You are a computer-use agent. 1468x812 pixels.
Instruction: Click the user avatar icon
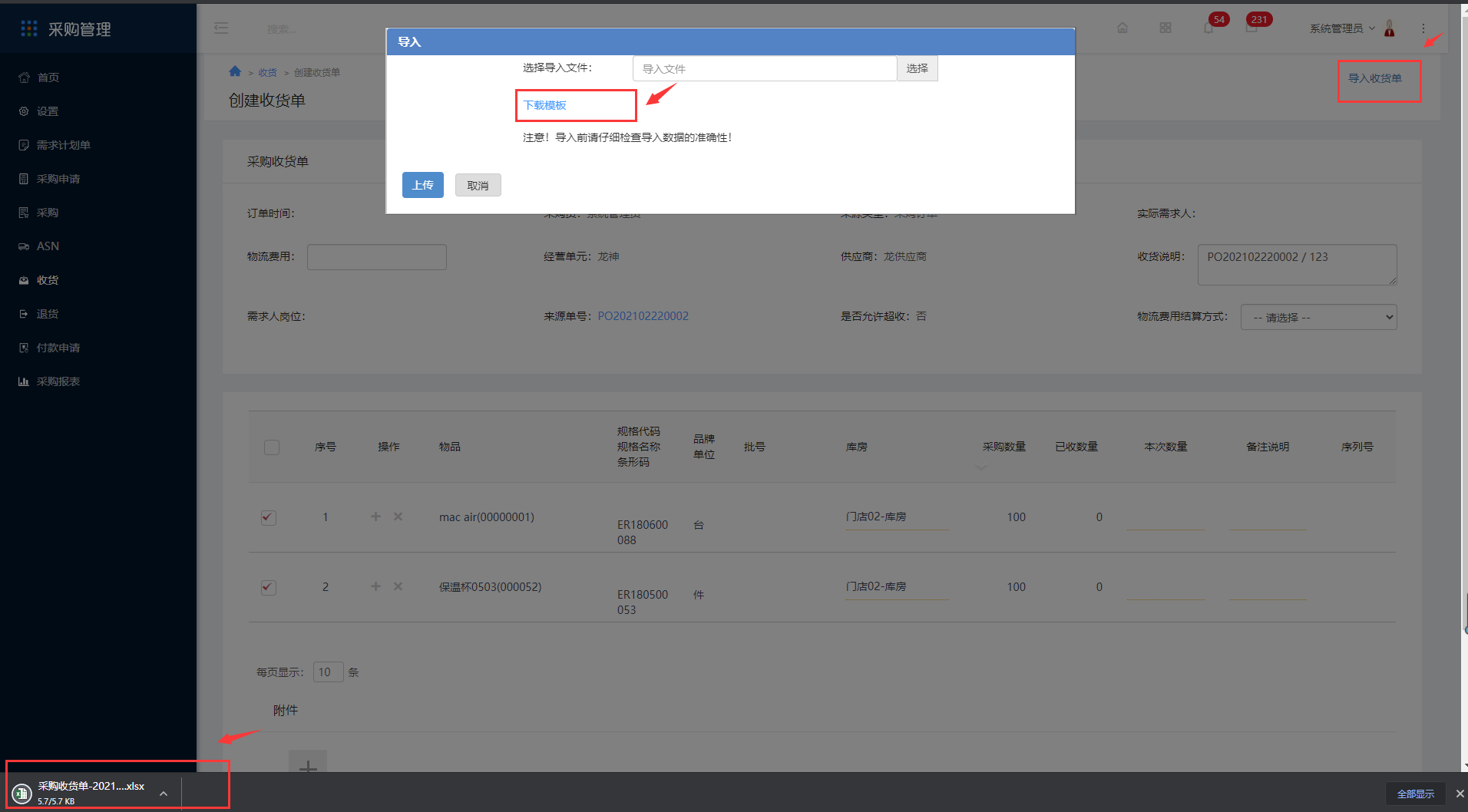pyautogui.click(x=1390, y=28)
